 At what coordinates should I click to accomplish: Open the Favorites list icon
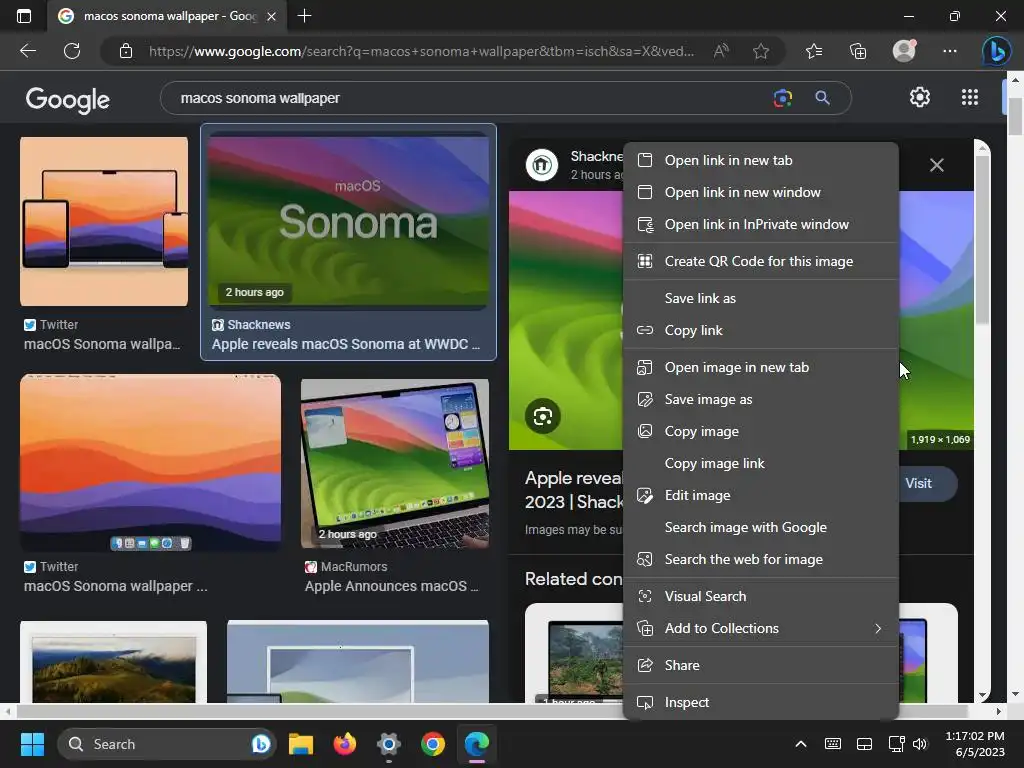[x=814, y=51]
